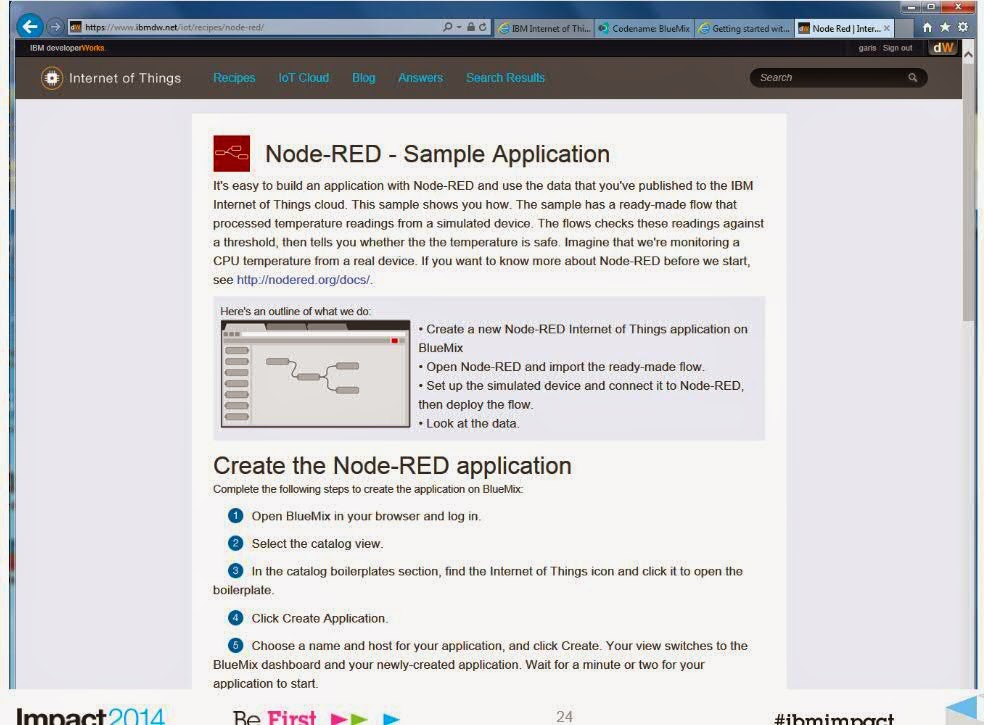Open the Recipes menu item
The image size is (984, 725).
[234, 78]
